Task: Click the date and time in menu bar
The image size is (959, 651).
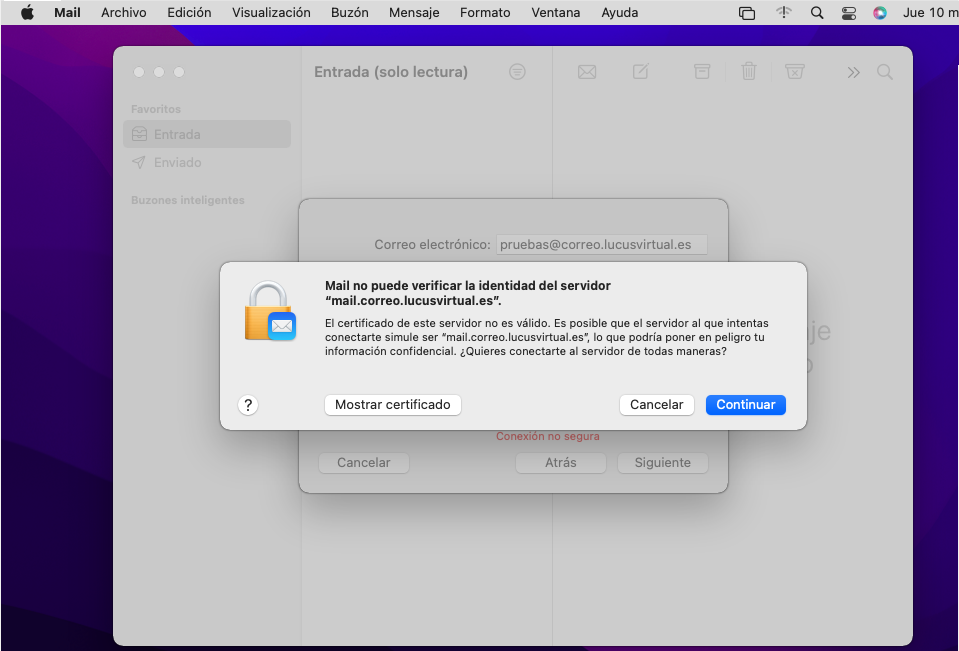Action: [x=930, y=12]
